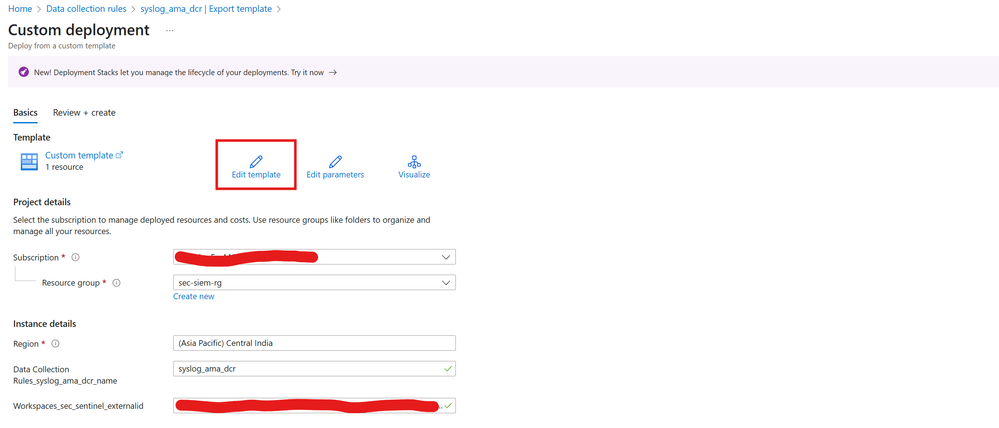Click the Edit parameters label
Viewport: 999px width, 428px height.
click(335, 175)
